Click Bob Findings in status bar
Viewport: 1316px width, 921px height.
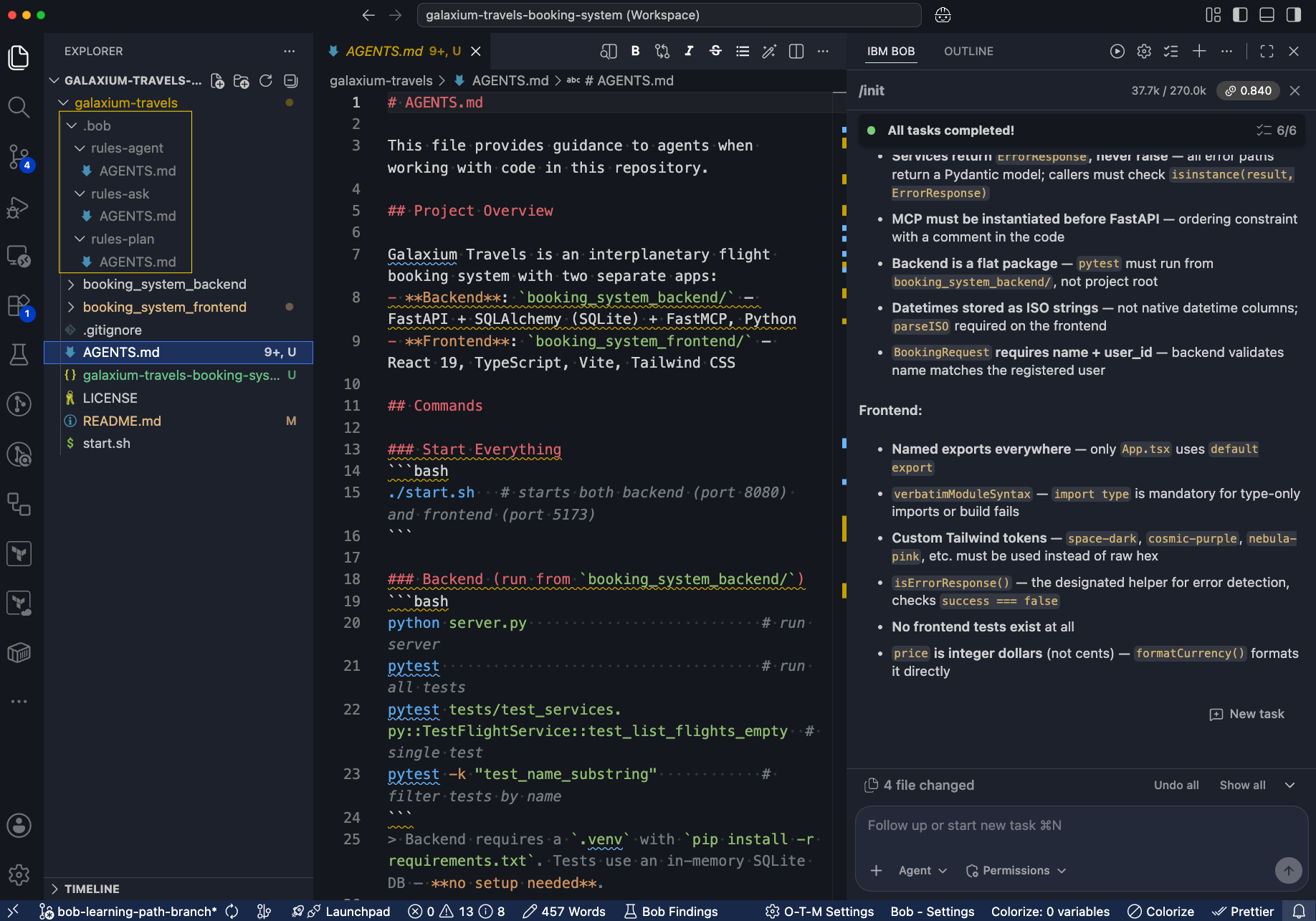[671, 911]
